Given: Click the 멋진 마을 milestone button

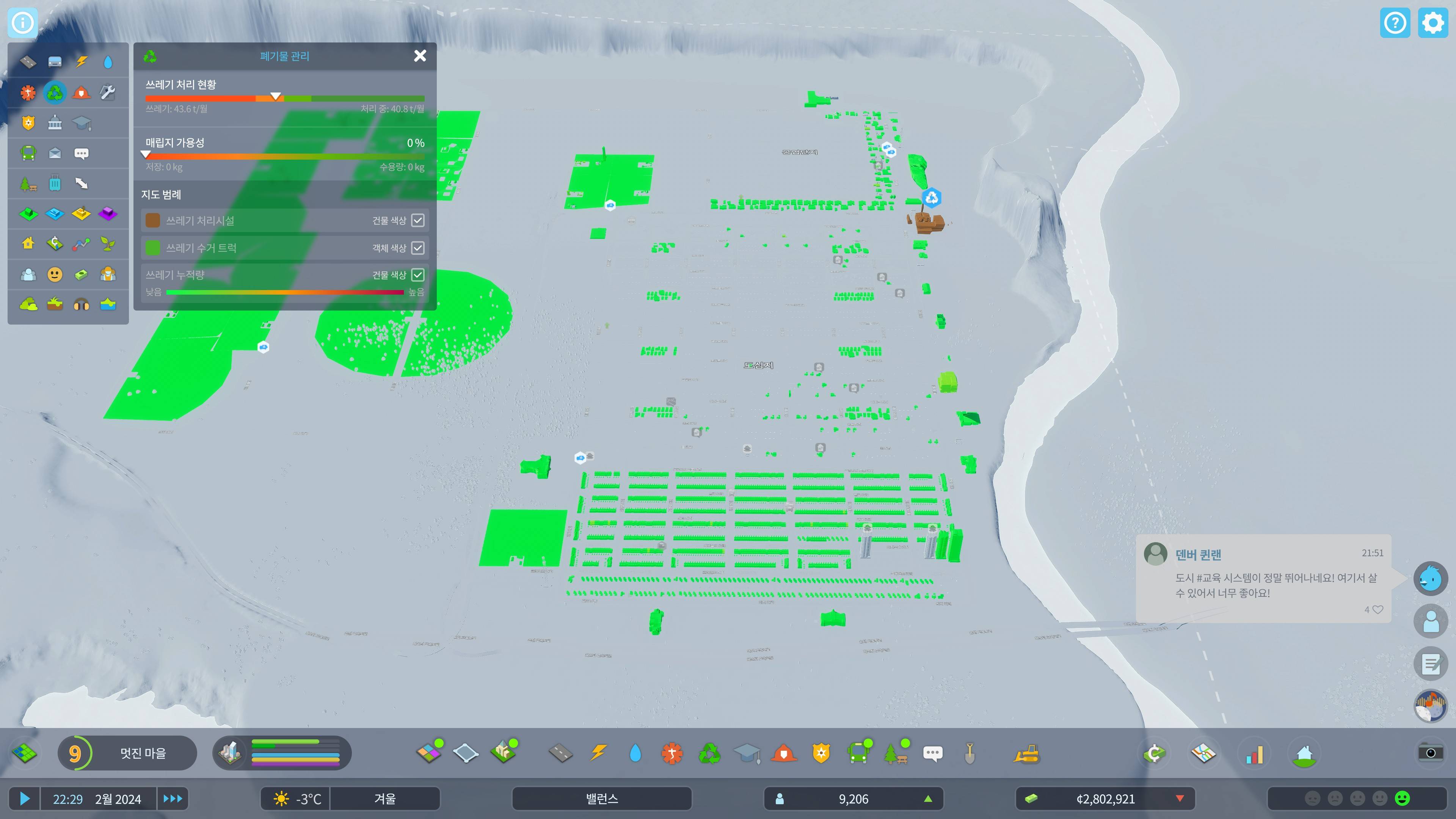Looking at the screenshot, I should (143, 753).
